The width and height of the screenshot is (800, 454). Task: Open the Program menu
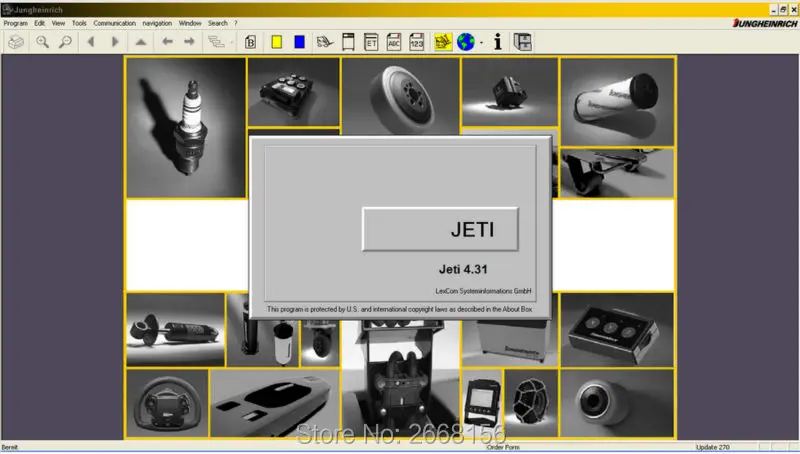(15, 23)
